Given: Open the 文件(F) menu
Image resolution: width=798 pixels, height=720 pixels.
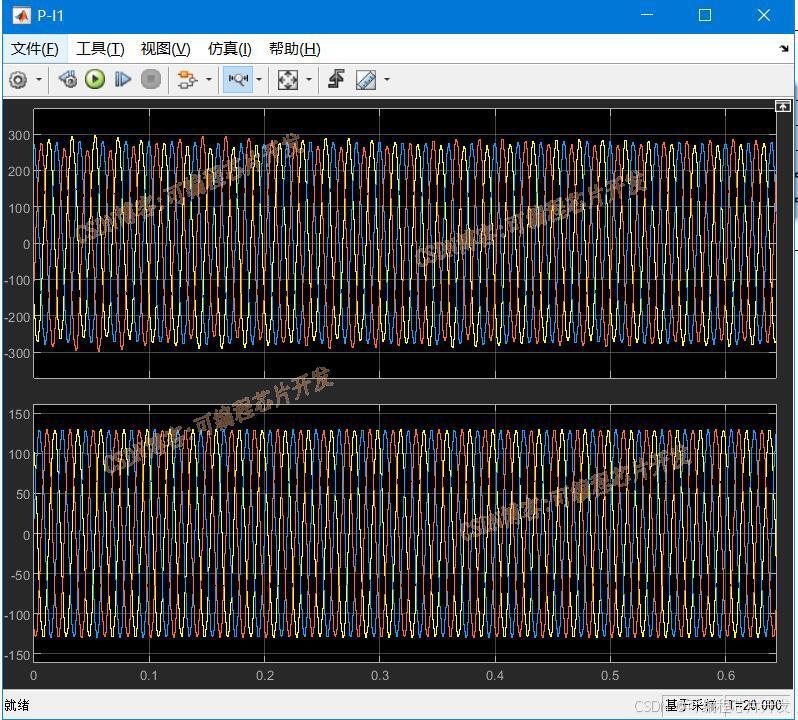Looking at the screenshot, I should point(34,48).
